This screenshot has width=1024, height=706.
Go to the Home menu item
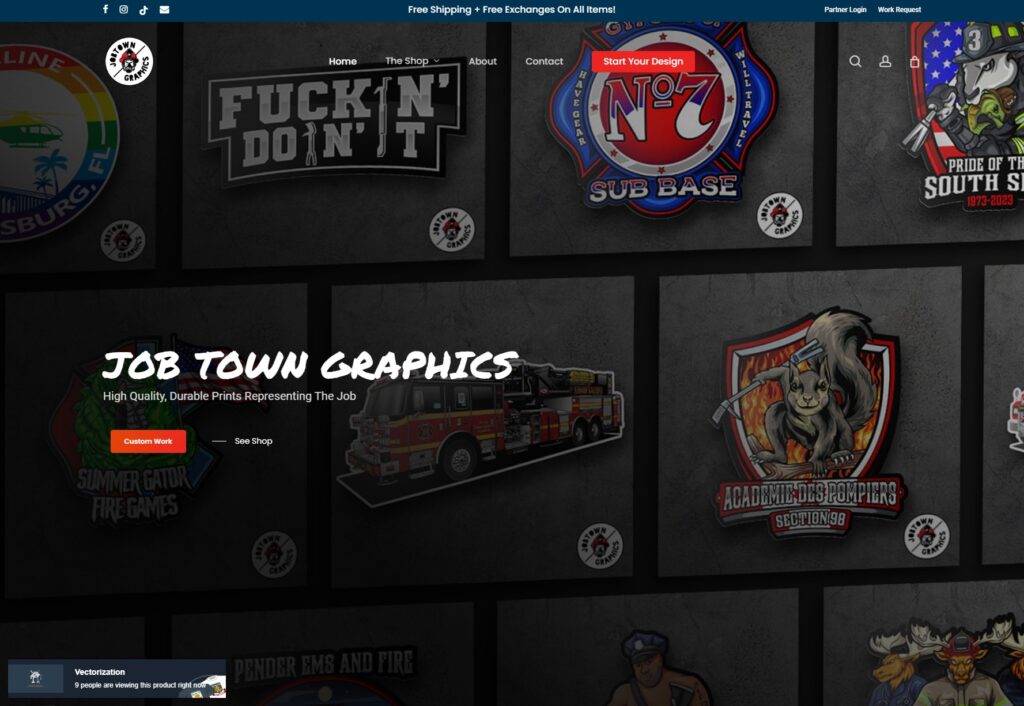pyautogui.click(x=342, y=61)
